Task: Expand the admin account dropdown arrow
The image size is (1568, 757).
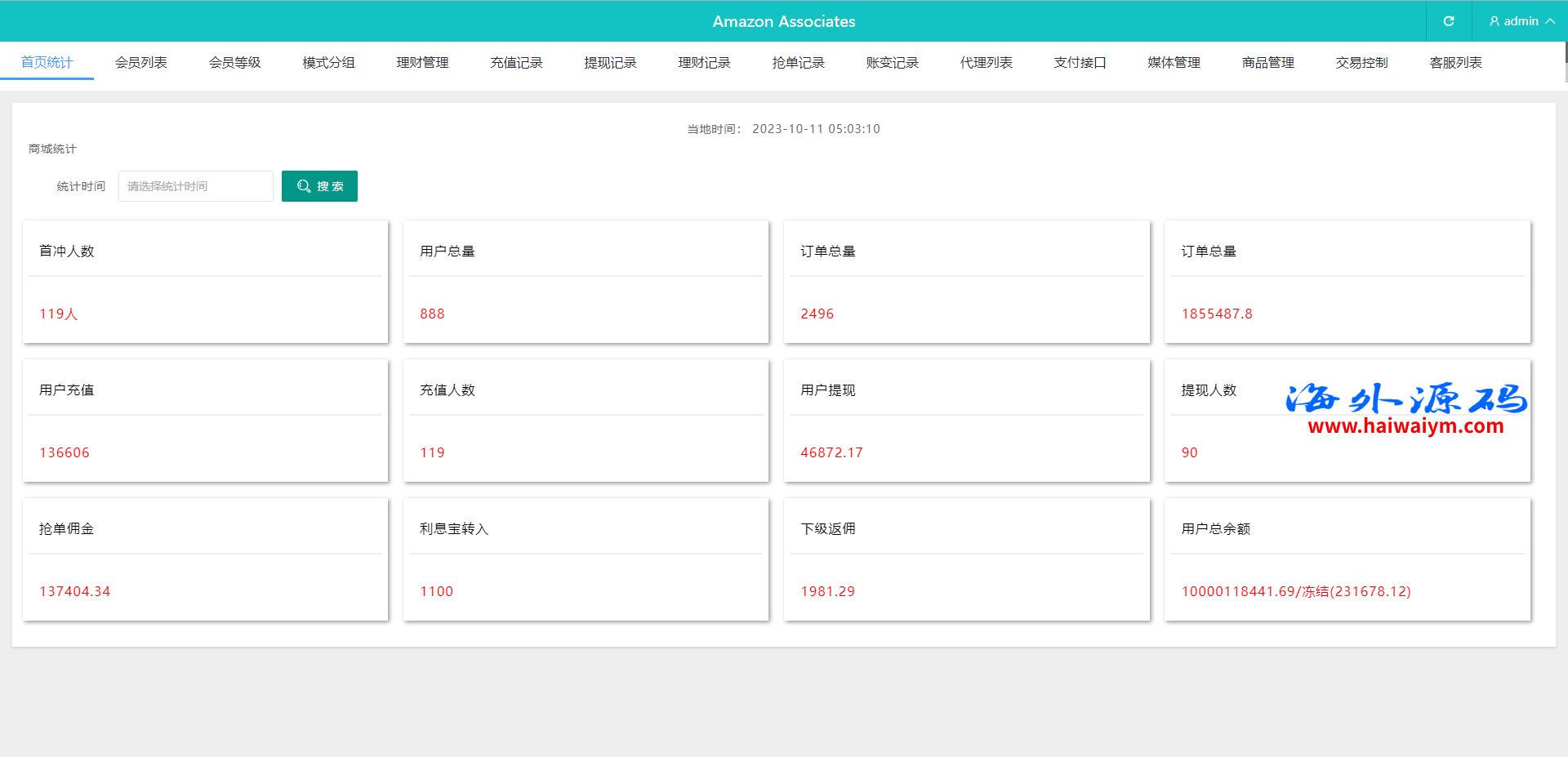Action: tap(1550, 21)
